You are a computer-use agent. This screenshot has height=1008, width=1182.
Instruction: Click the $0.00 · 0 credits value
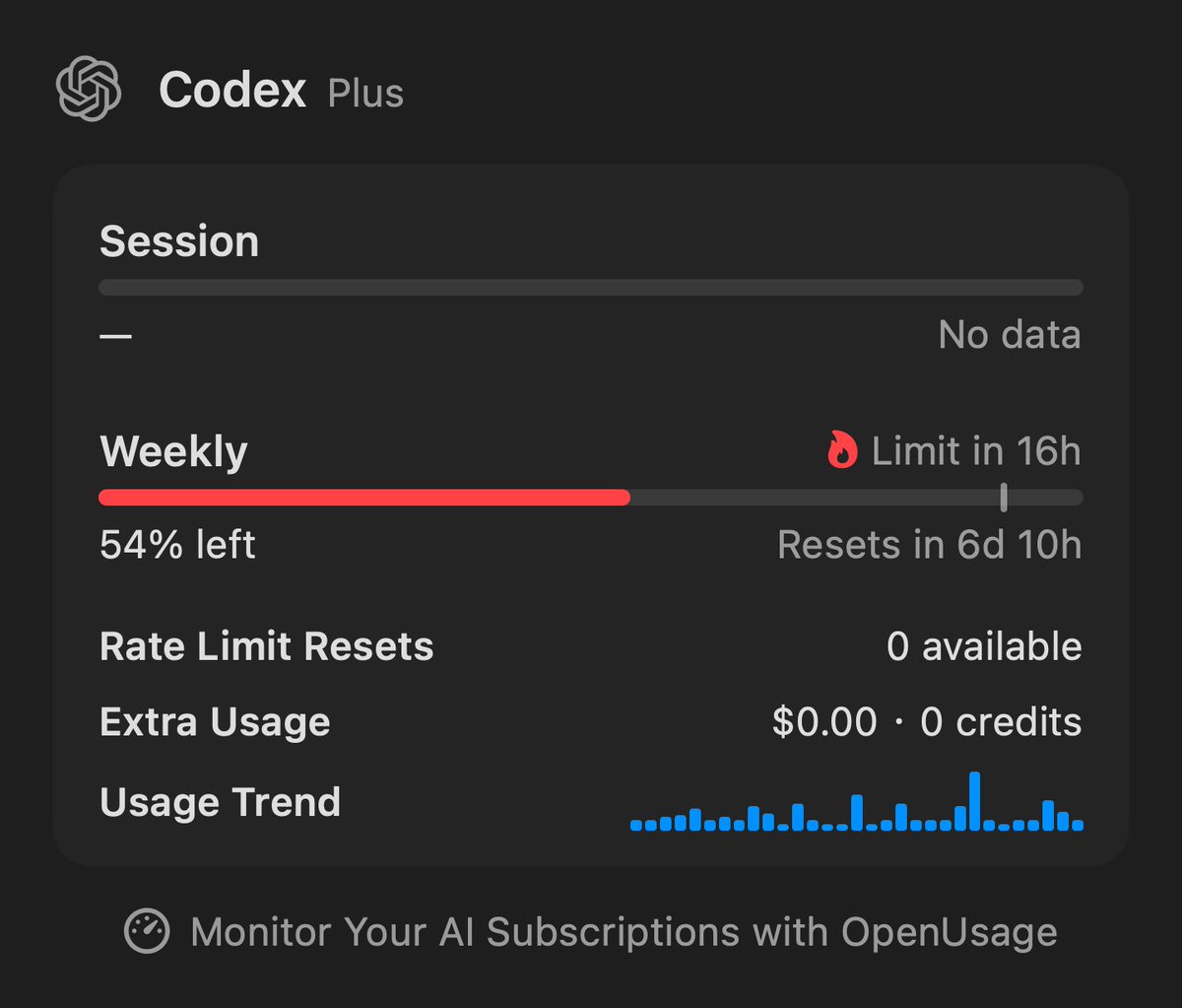[x=927, y=722]
